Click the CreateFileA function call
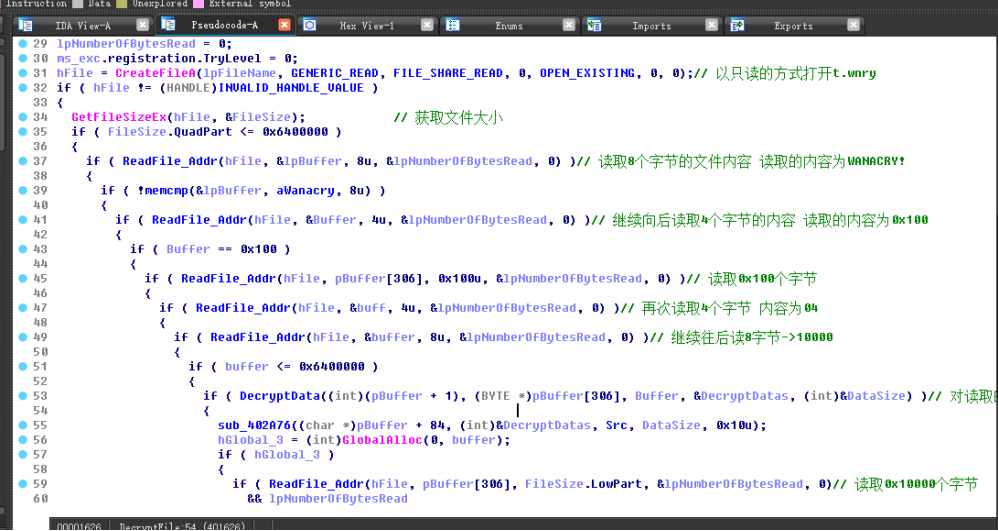The width and height of the screenshot is (998, 531). point(155,73)
